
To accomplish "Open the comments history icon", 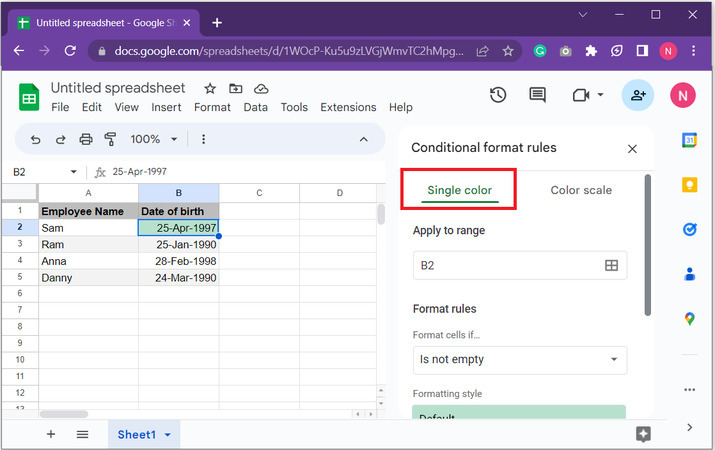I will 538,95.
